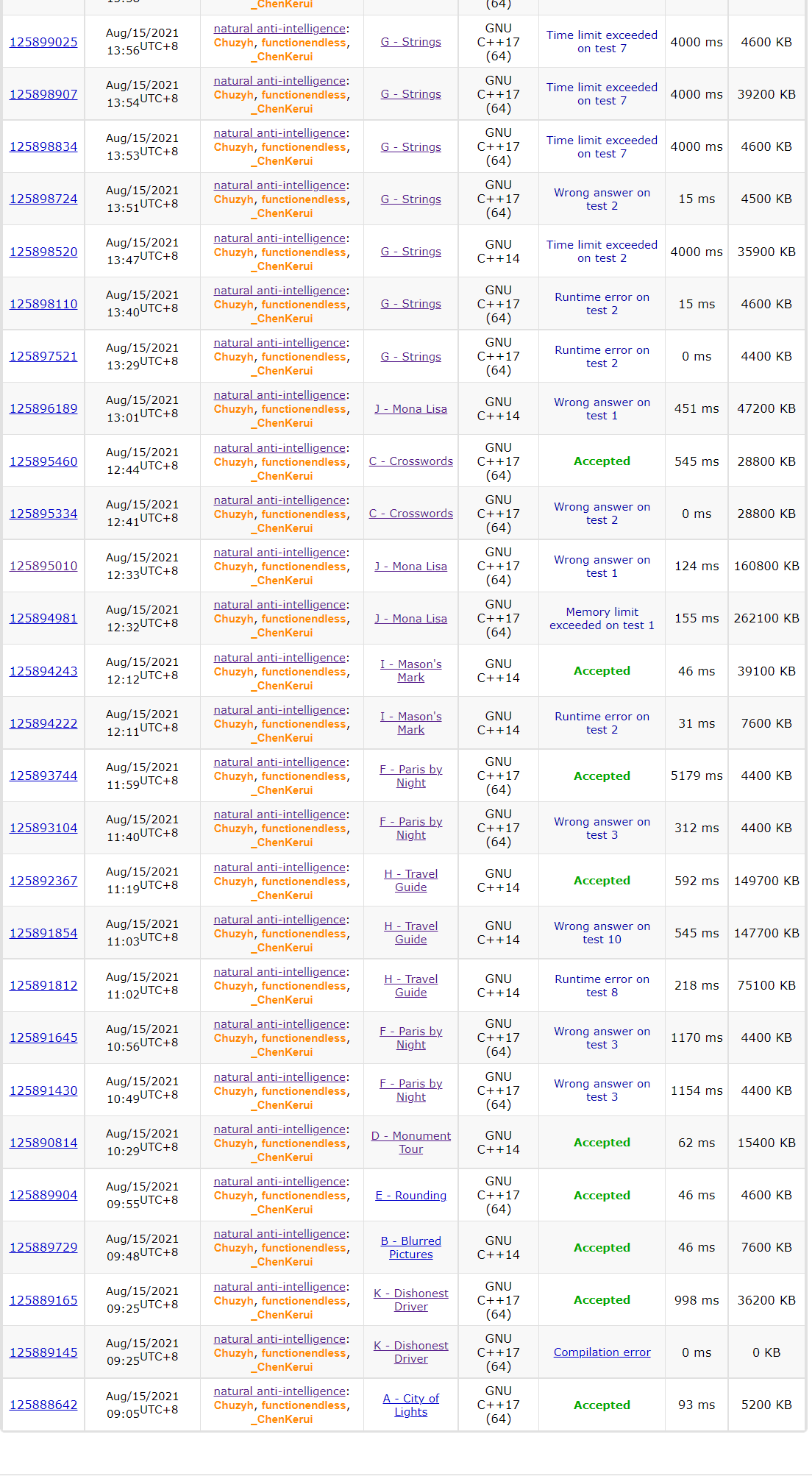This screenshot has width=812, height=1476.
Task: Open accepted Crosswords submission 125895460
Action: click(x=43, y=461)
